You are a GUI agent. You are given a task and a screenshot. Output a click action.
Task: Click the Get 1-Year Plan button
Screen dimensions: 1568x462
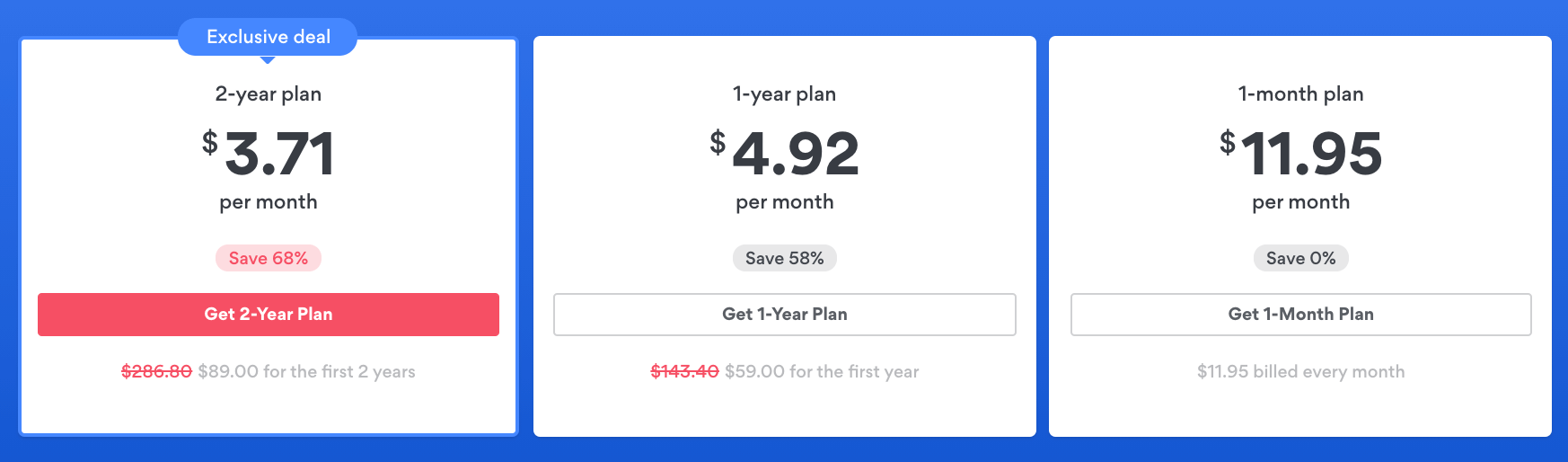pyautogui.click(x=784, y=315)
